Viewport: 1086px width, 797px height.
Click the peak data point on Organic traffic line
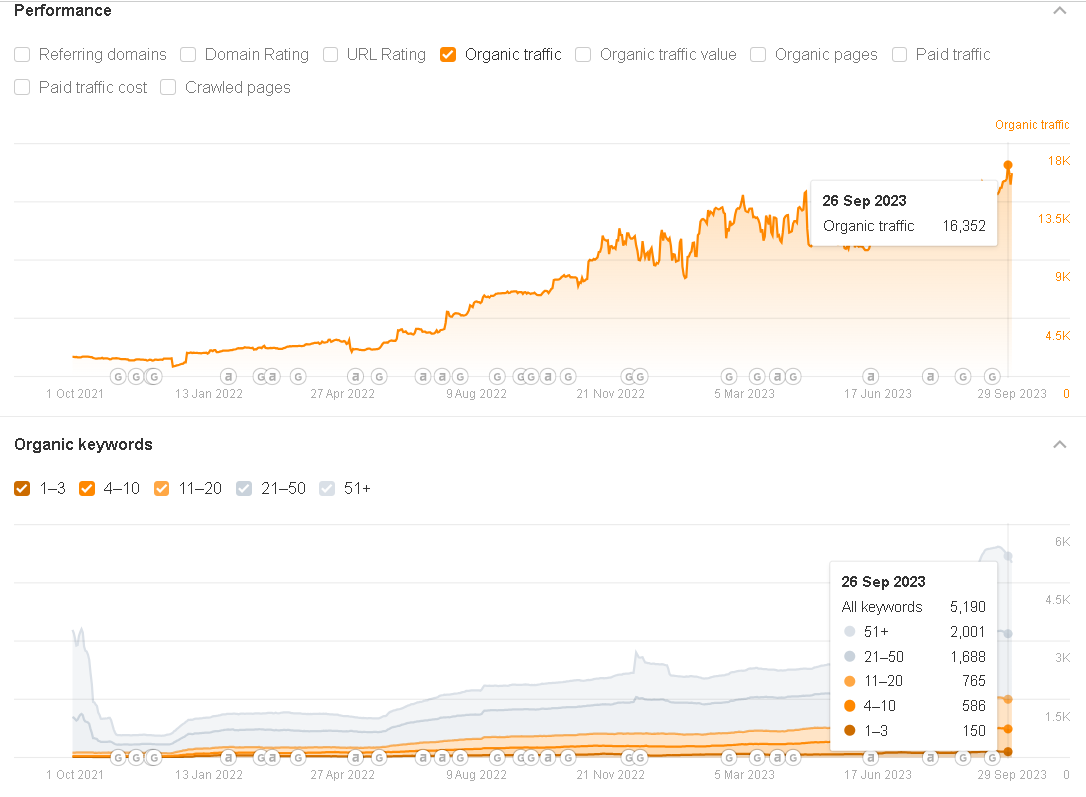[1008, 165]
